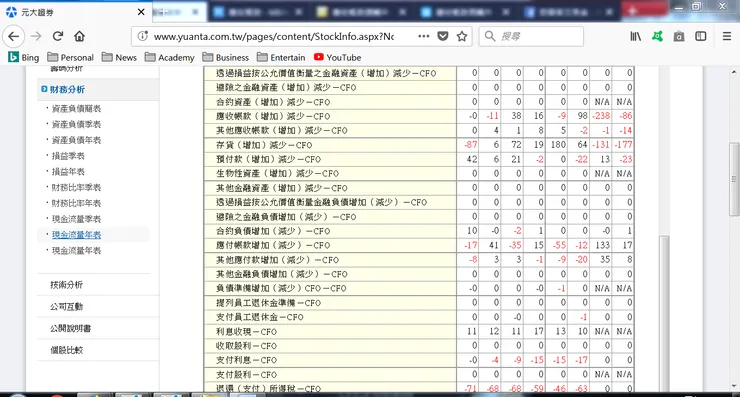Click the green extension icon
740x397 pixels.
click(x=657, y=36)
